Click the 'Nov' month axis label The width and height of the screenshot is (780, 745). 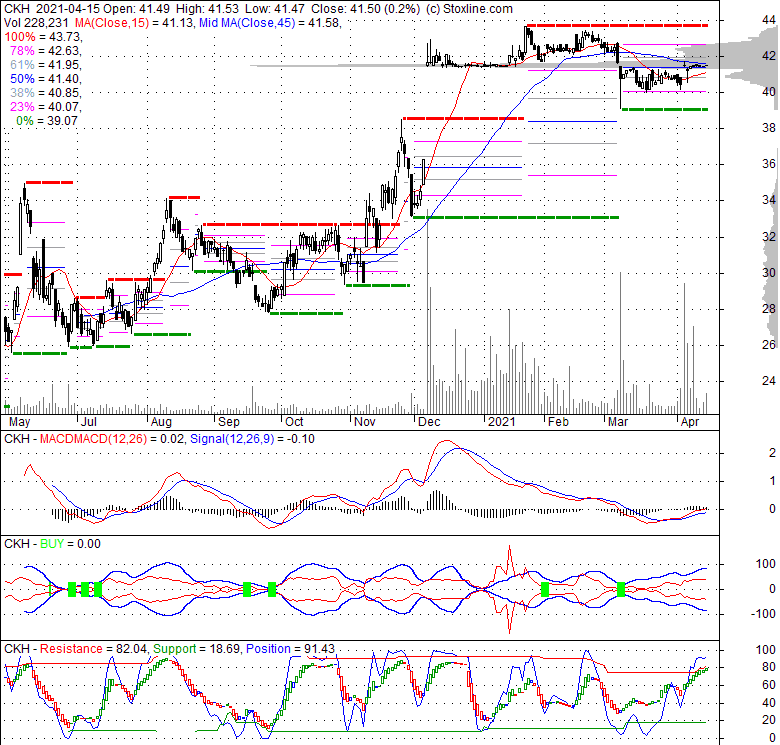365,422
